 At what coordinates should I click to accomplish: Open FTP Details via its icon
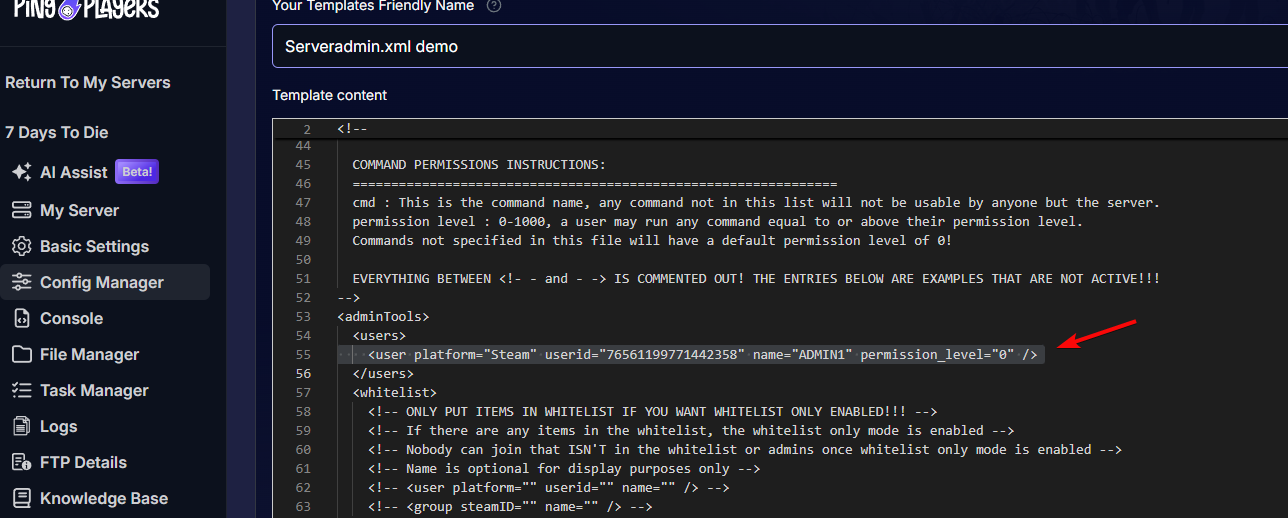coord(21,462)
